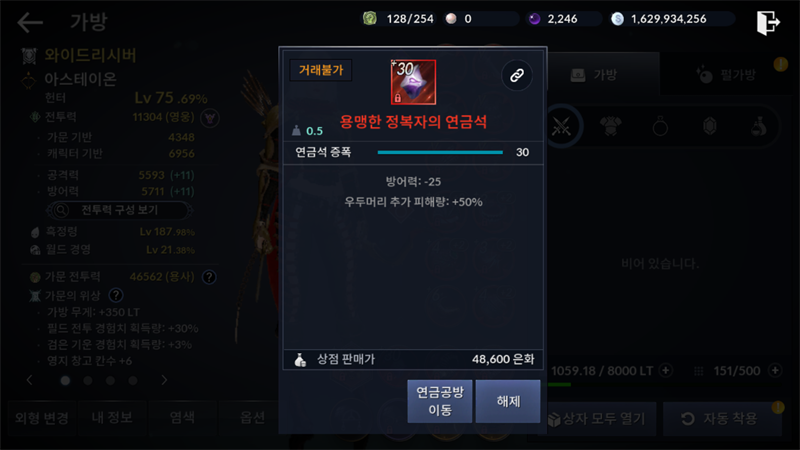Select the ring accessory filter icon
Image resolution: width=800 pixels, height=450 pixels.
click(x=660, y=126)
